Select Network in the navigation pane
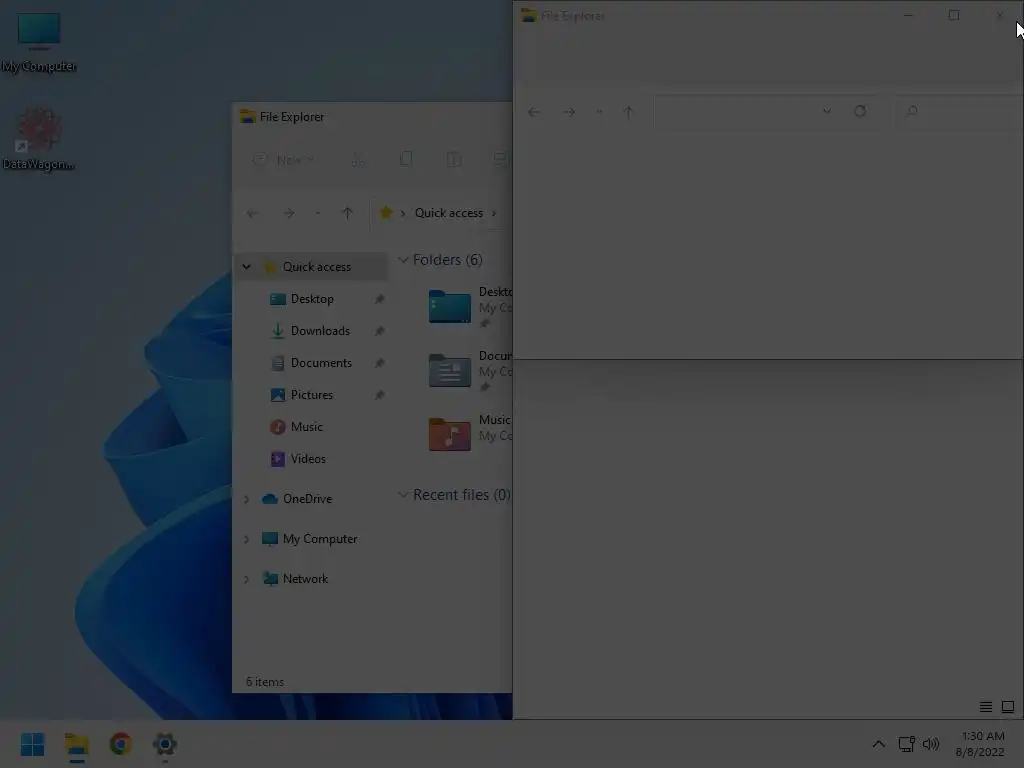 tap(306, 579)
